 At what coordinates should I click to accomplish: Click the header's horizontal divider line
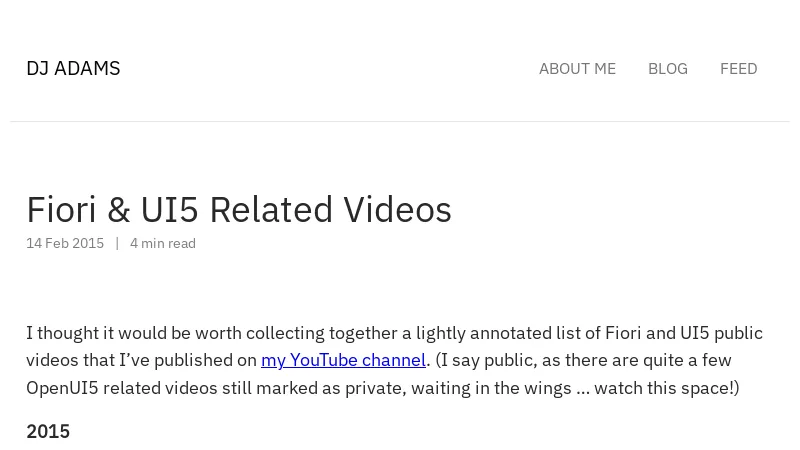(x=400, y=121)
